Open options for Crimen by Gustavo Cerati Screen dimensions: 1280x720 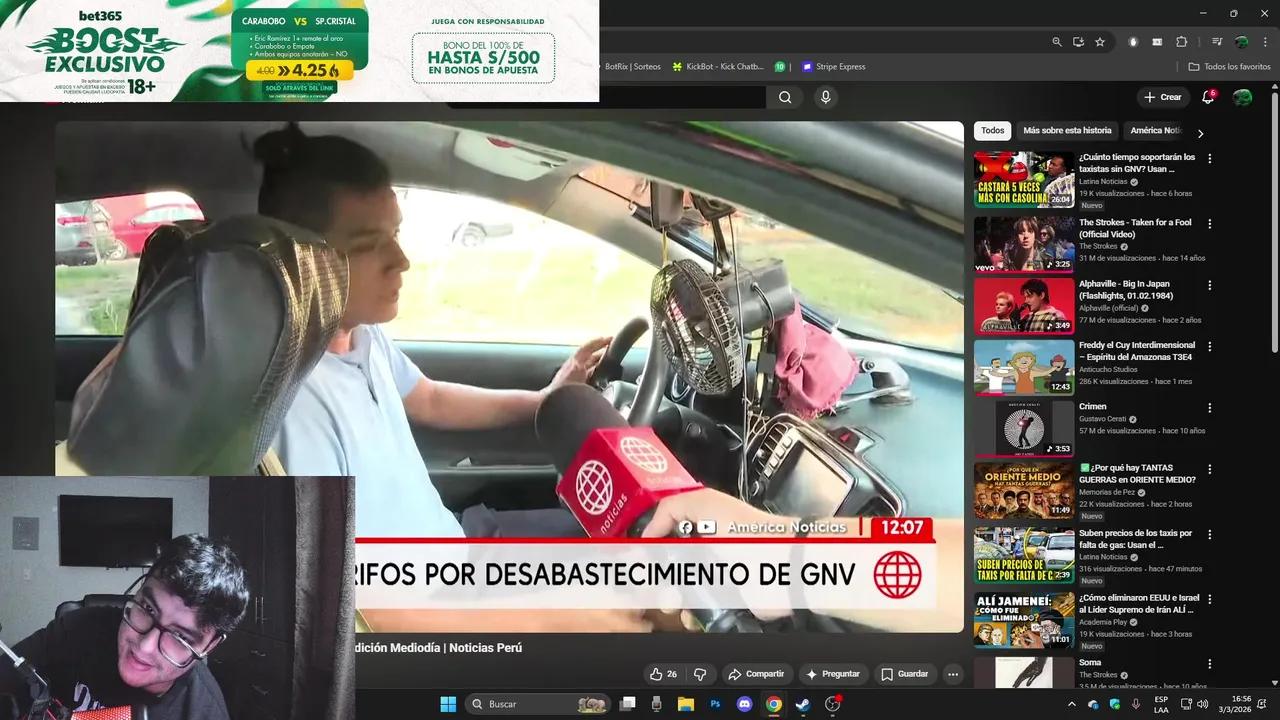[x=1209, y=408]
